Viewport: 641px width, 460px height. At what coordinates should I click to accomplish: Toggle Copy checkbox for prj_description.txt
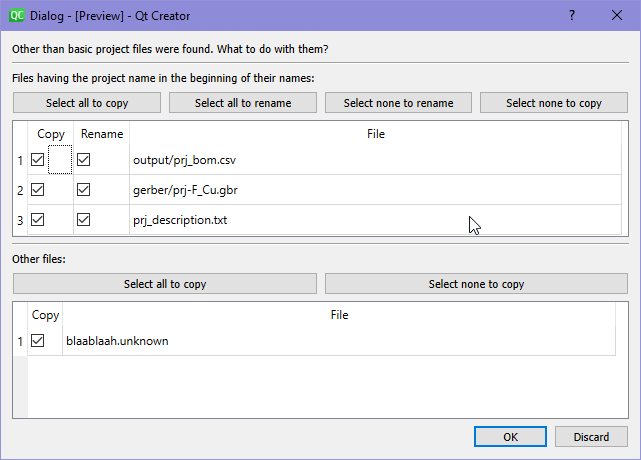pyautogui.click(x=38, y=220)
